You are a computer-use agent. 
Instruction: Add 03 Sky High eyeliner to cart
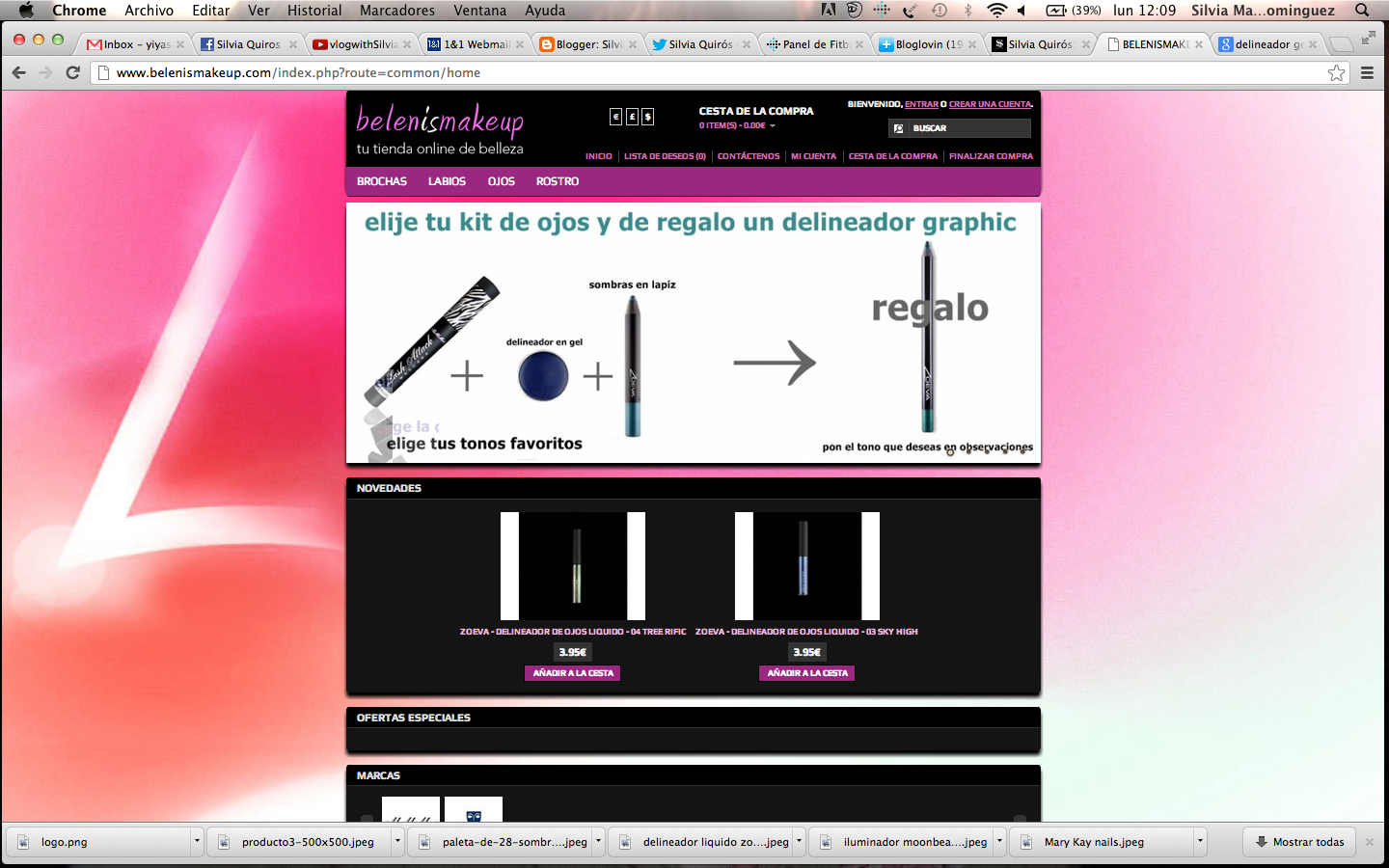[x=807, y=673]
